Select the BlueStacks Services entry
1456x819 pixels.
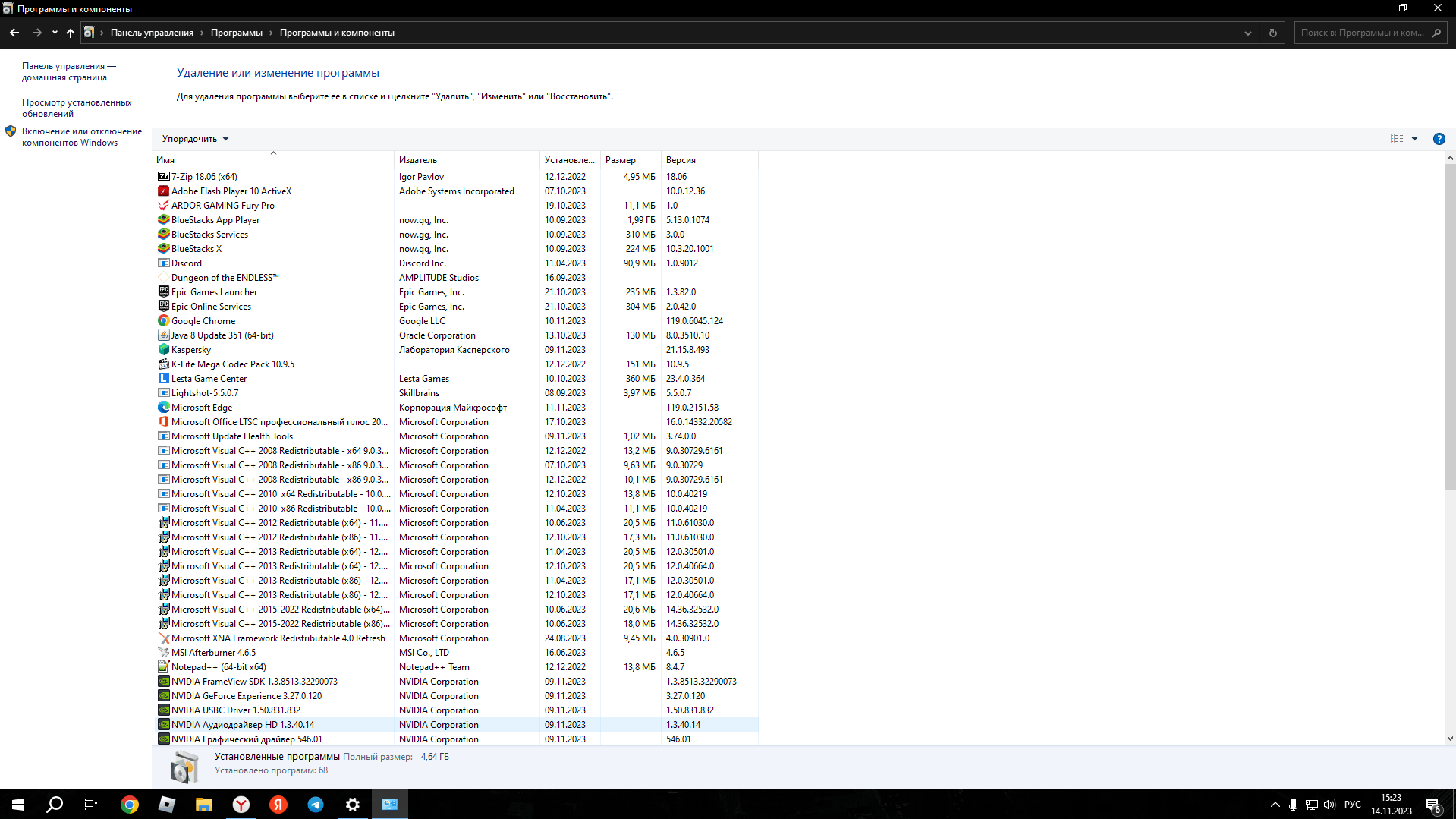tap(455, 235)
